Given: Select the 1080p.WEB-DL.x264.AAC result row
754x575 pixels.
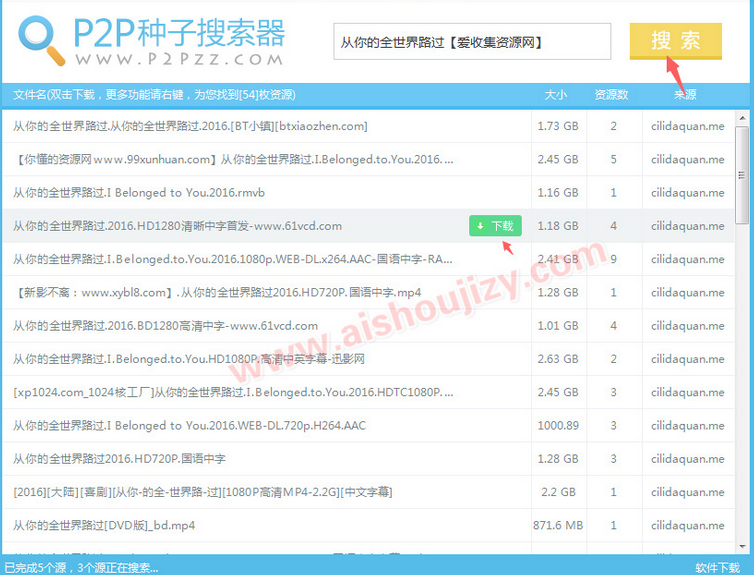Looking at the screenshot, I should click(368, 259).
